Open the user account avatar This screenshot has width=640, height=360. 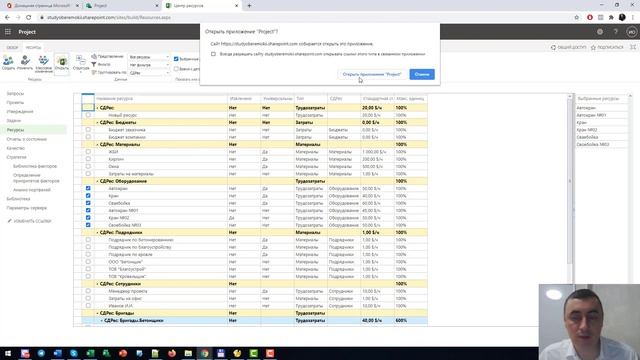[x=631, y=32]
